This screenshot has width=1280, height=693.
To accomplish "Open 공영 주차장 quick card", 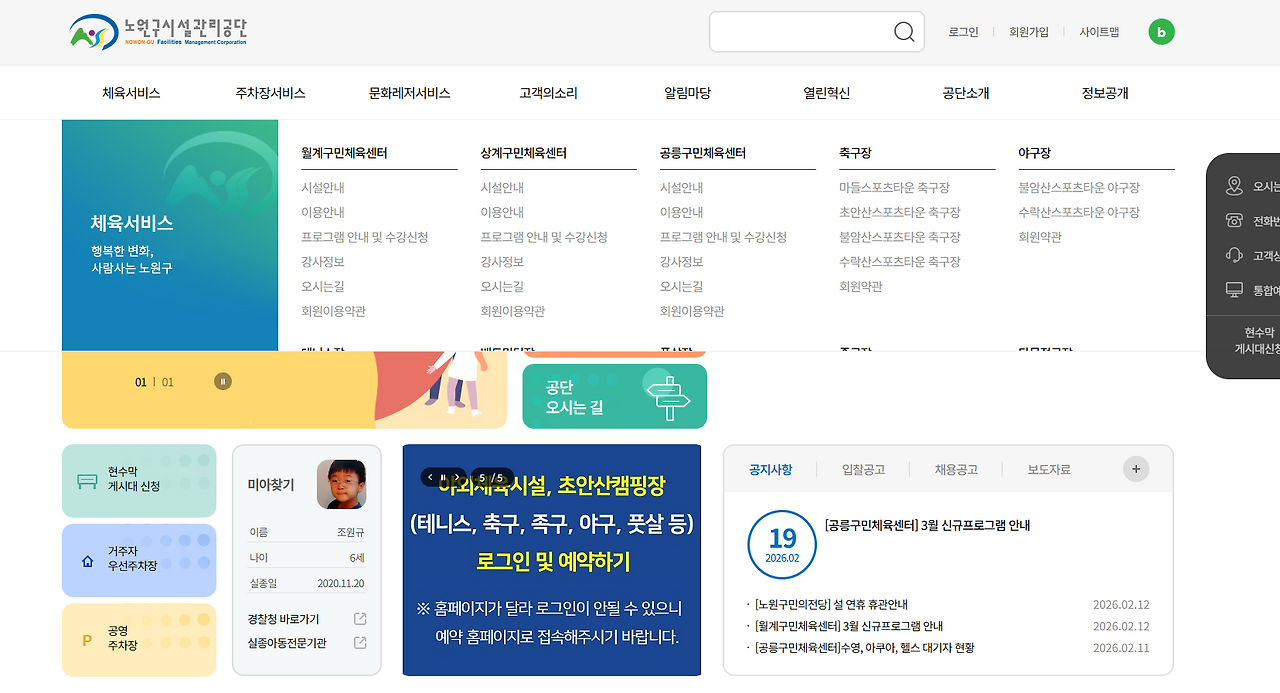I will tap(139, 640).
